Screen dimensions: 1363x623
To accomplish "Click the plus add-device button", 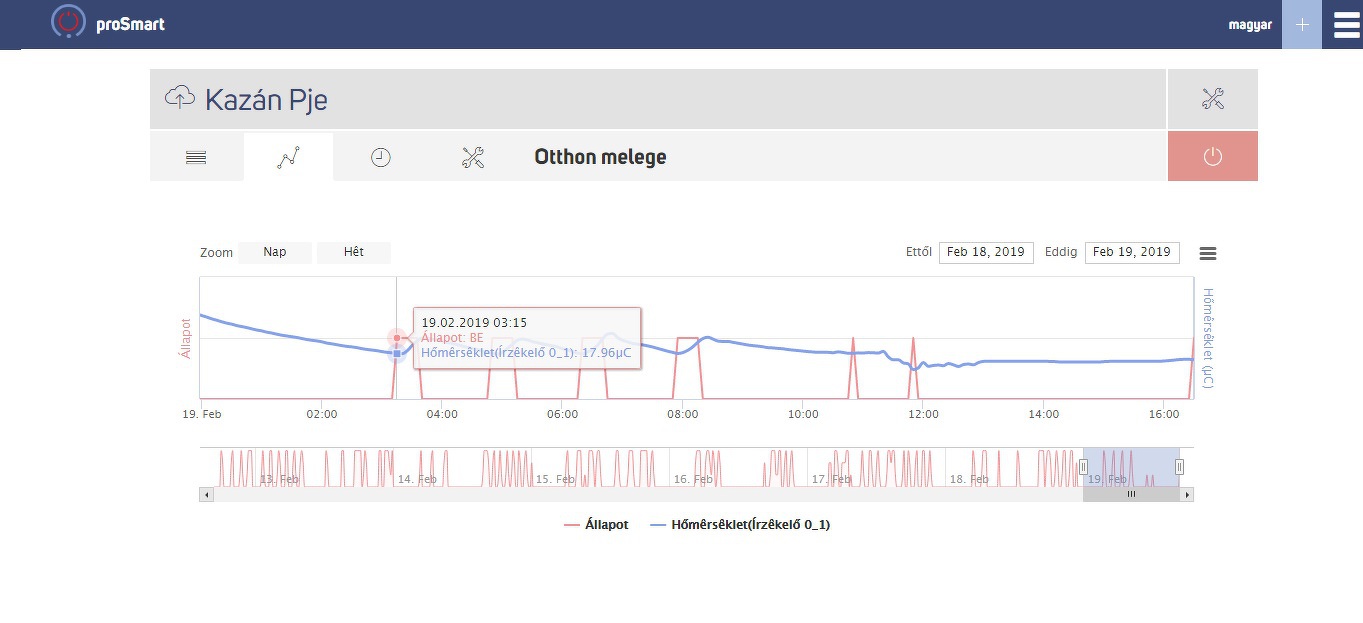I will pyautogui.click(x=1301, y=24).
